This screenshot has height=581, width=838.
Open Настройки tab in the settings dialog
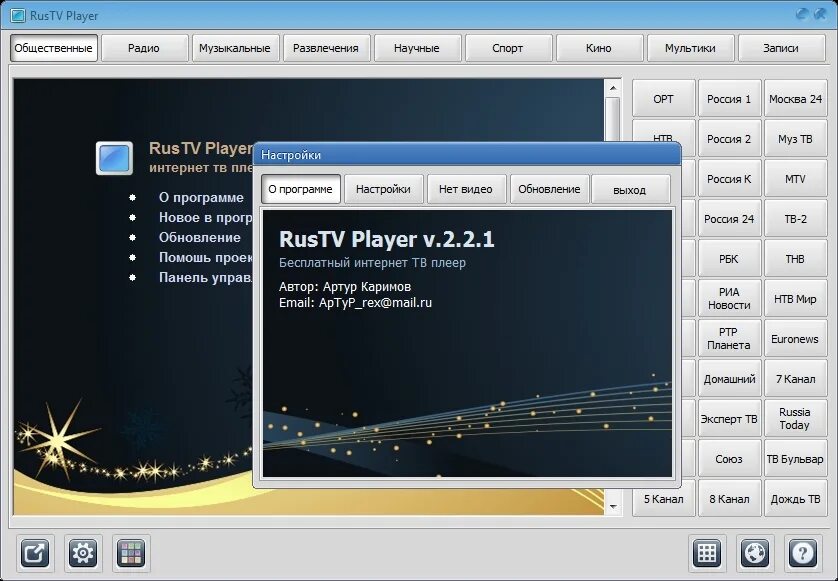383,189
